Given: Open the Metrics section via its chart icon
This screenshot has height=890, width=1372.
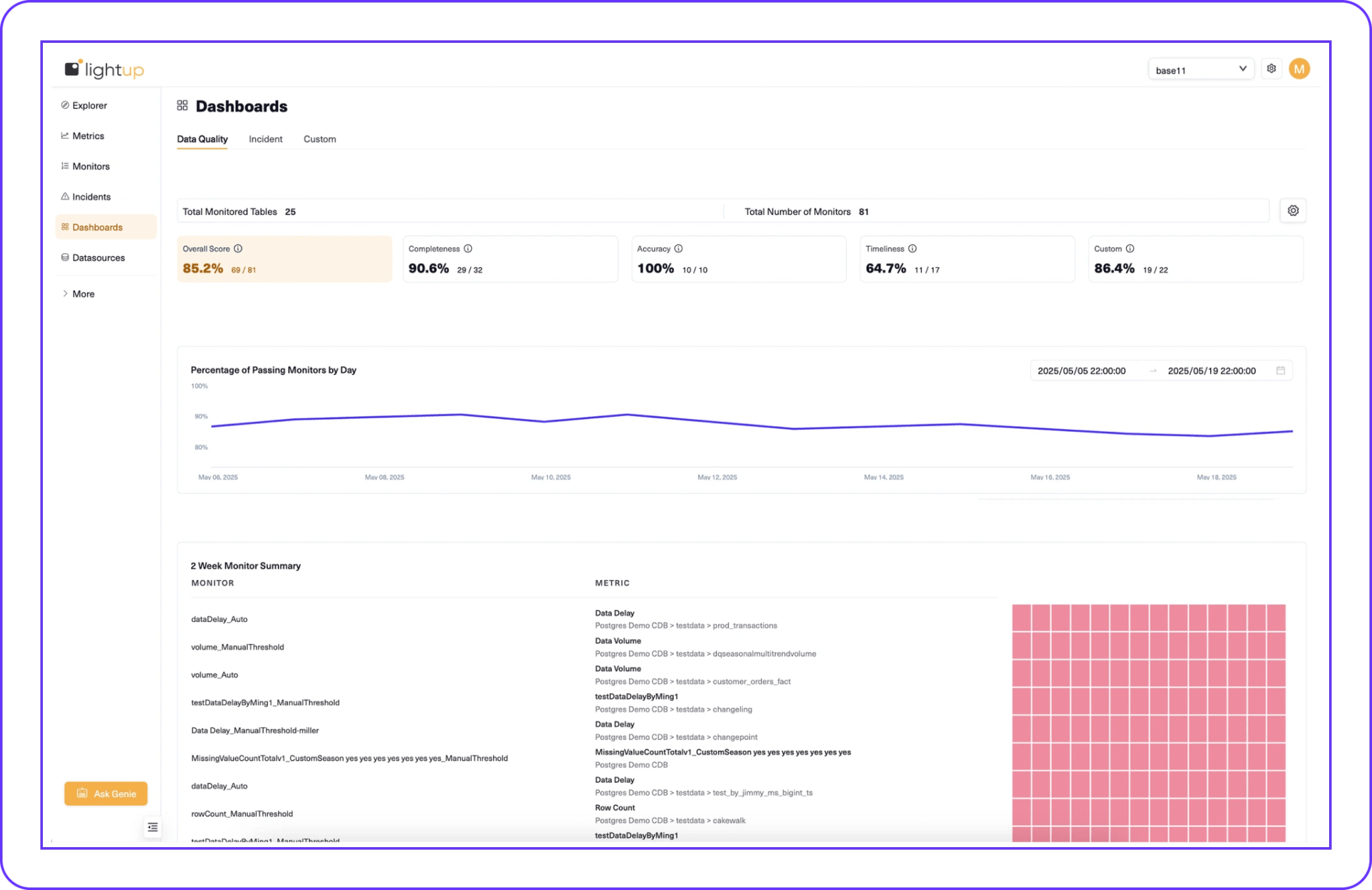Looking at the screenshot, I should click(64, 135).
